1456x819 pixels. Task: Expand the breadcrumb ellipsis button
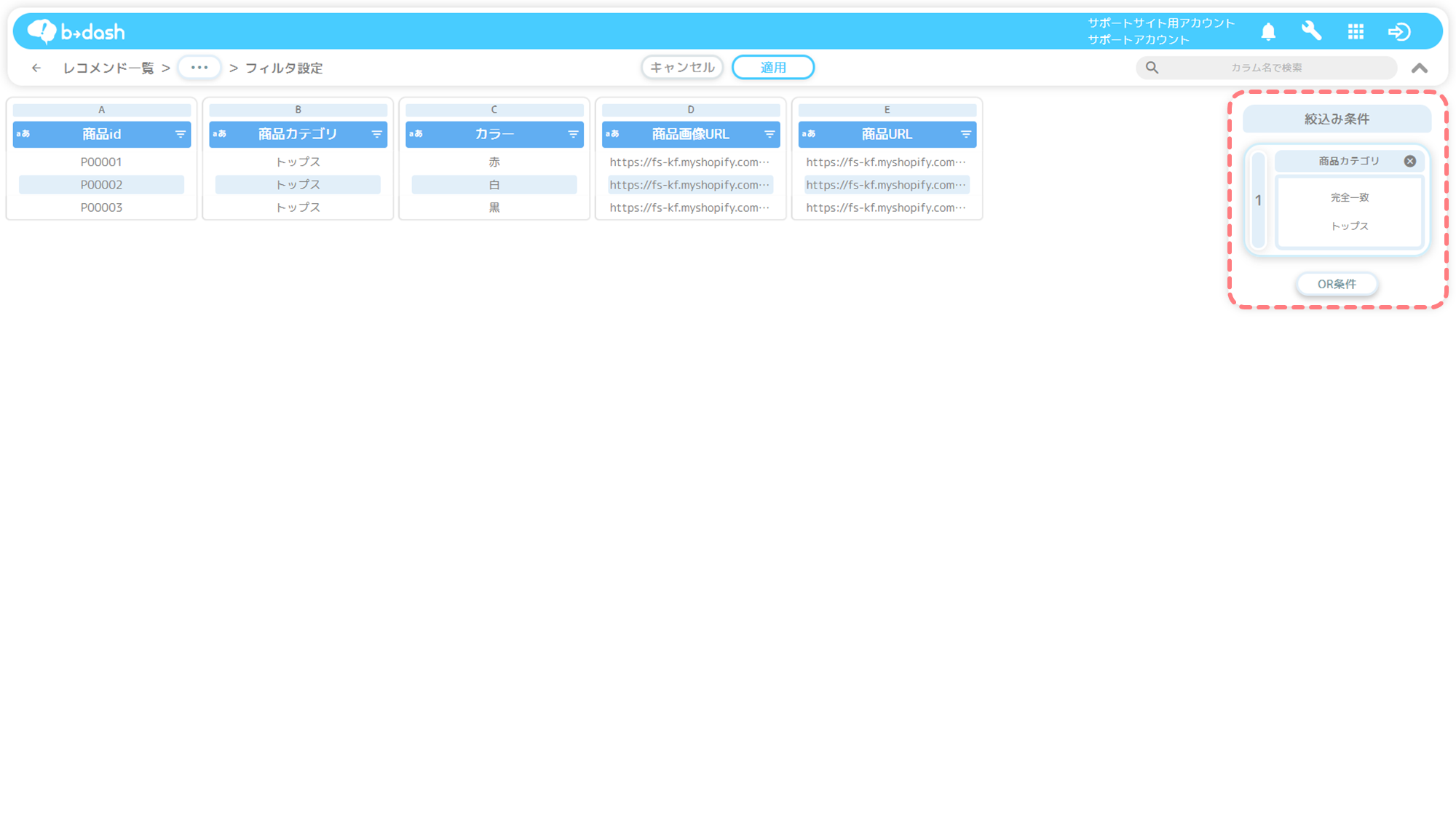click(199, 67)
